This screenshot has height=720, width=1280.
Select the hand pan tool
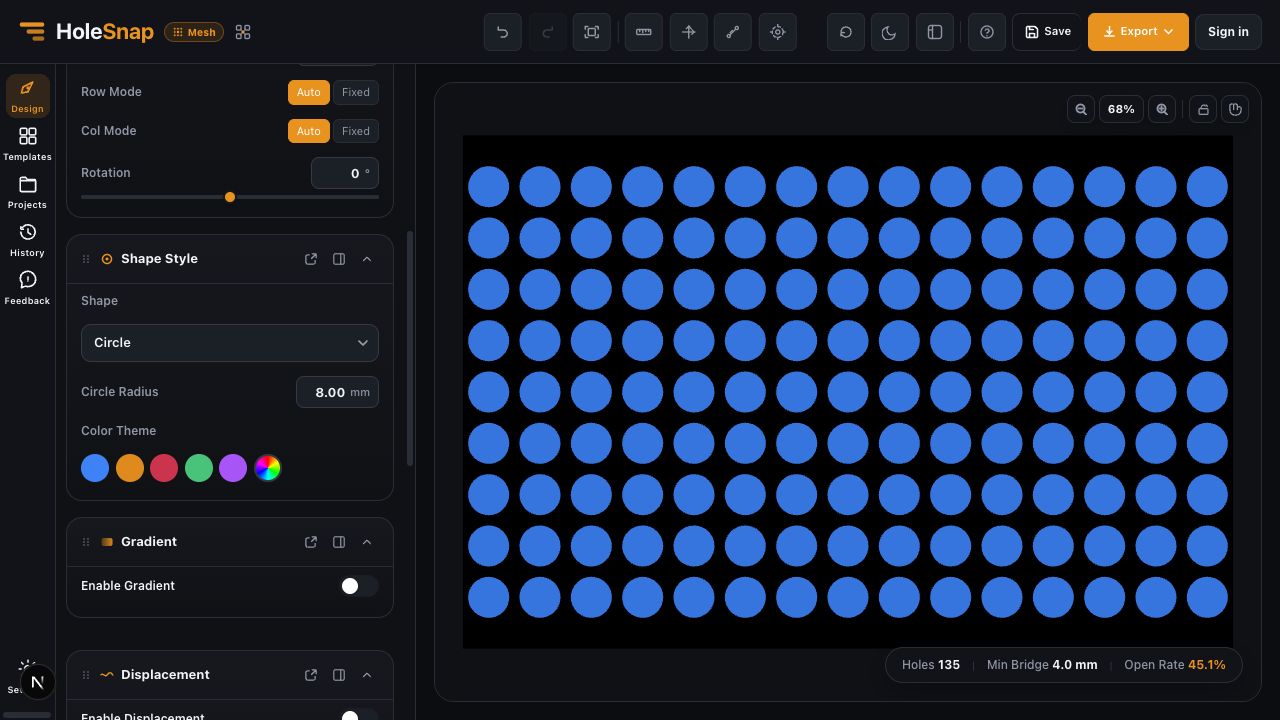[1236, 109]
